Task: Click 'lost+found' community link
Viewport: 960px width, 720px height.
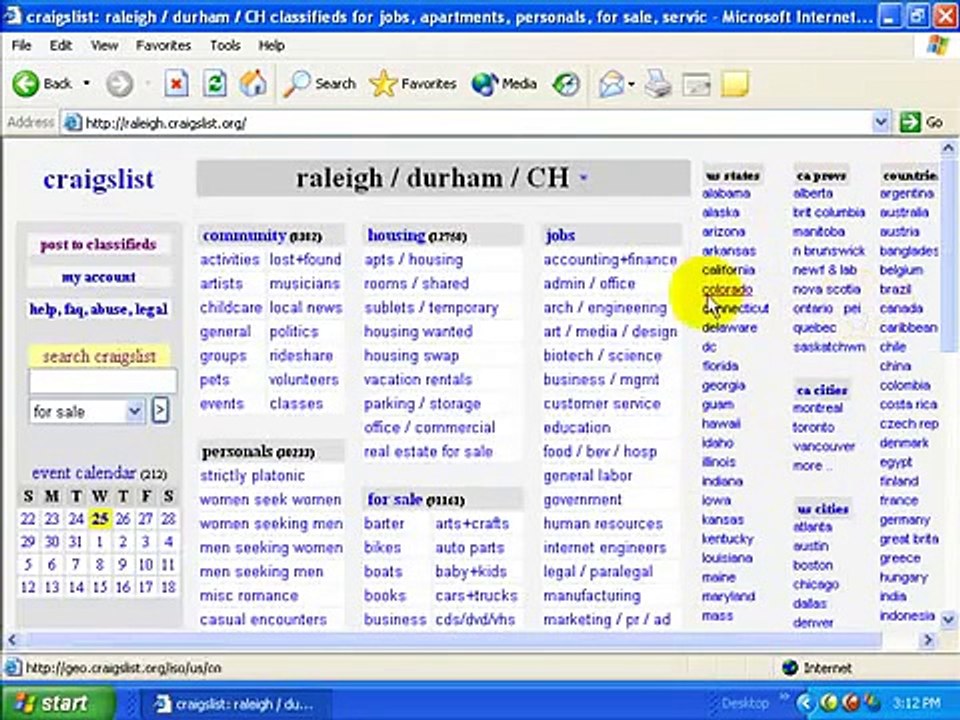Action: click(x=306, y=260)
